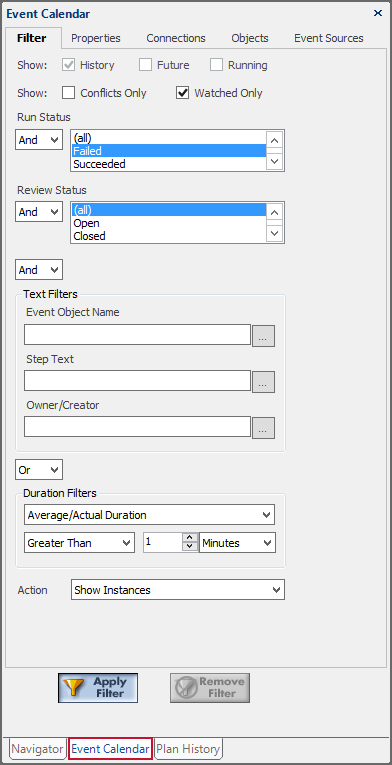This screenshot has width=392, height=765.
Task: Open the Review Status And operator dropdown
Action: tap(39, 212)
